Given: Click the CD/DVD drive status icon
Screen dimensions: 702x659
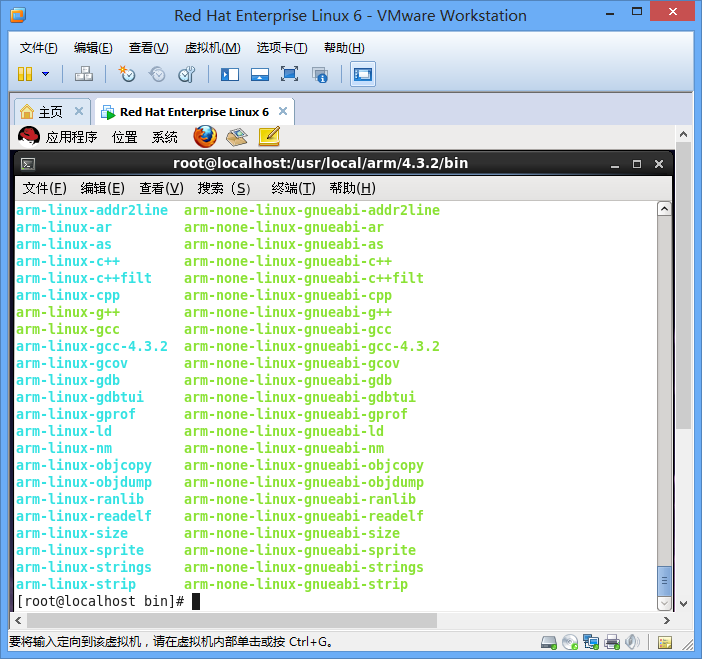Looking at the screenshot, I should point(570,642).
